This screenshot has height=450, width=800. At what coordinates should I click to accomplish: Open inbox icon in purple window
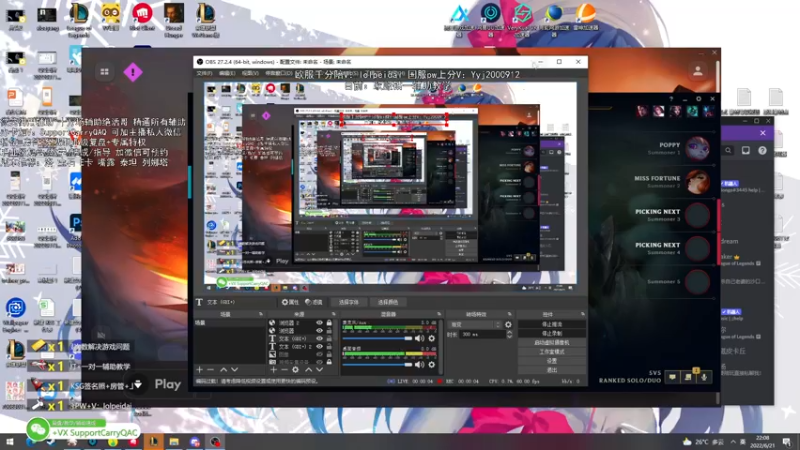tap(745, 151)
